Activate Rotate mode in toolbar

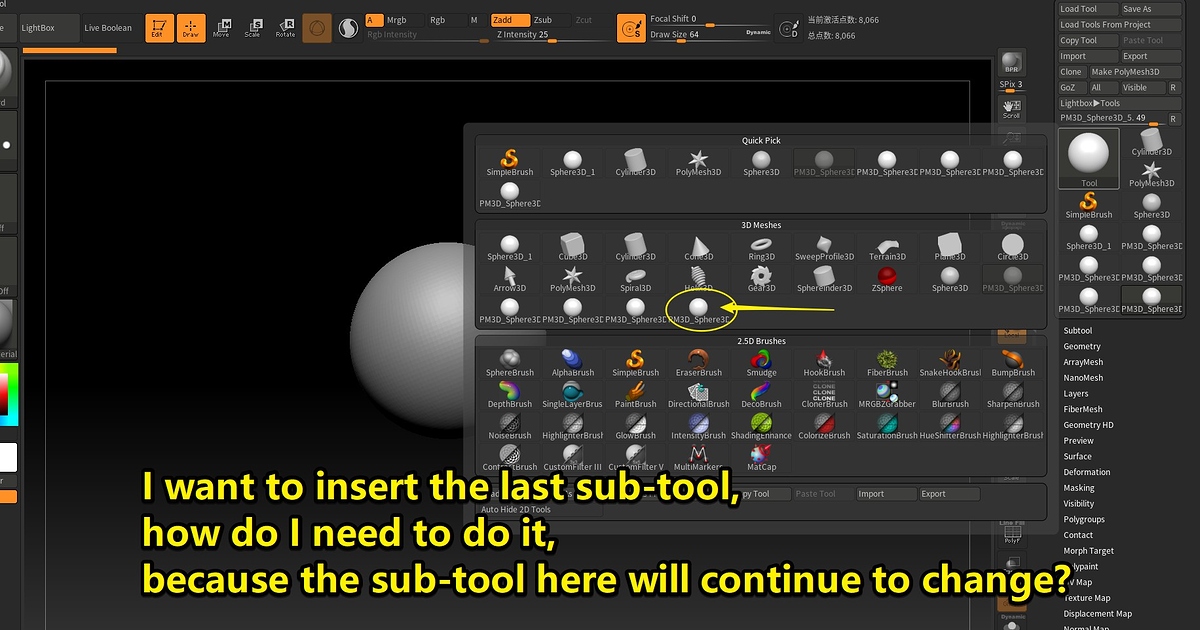tap(285, 28)
